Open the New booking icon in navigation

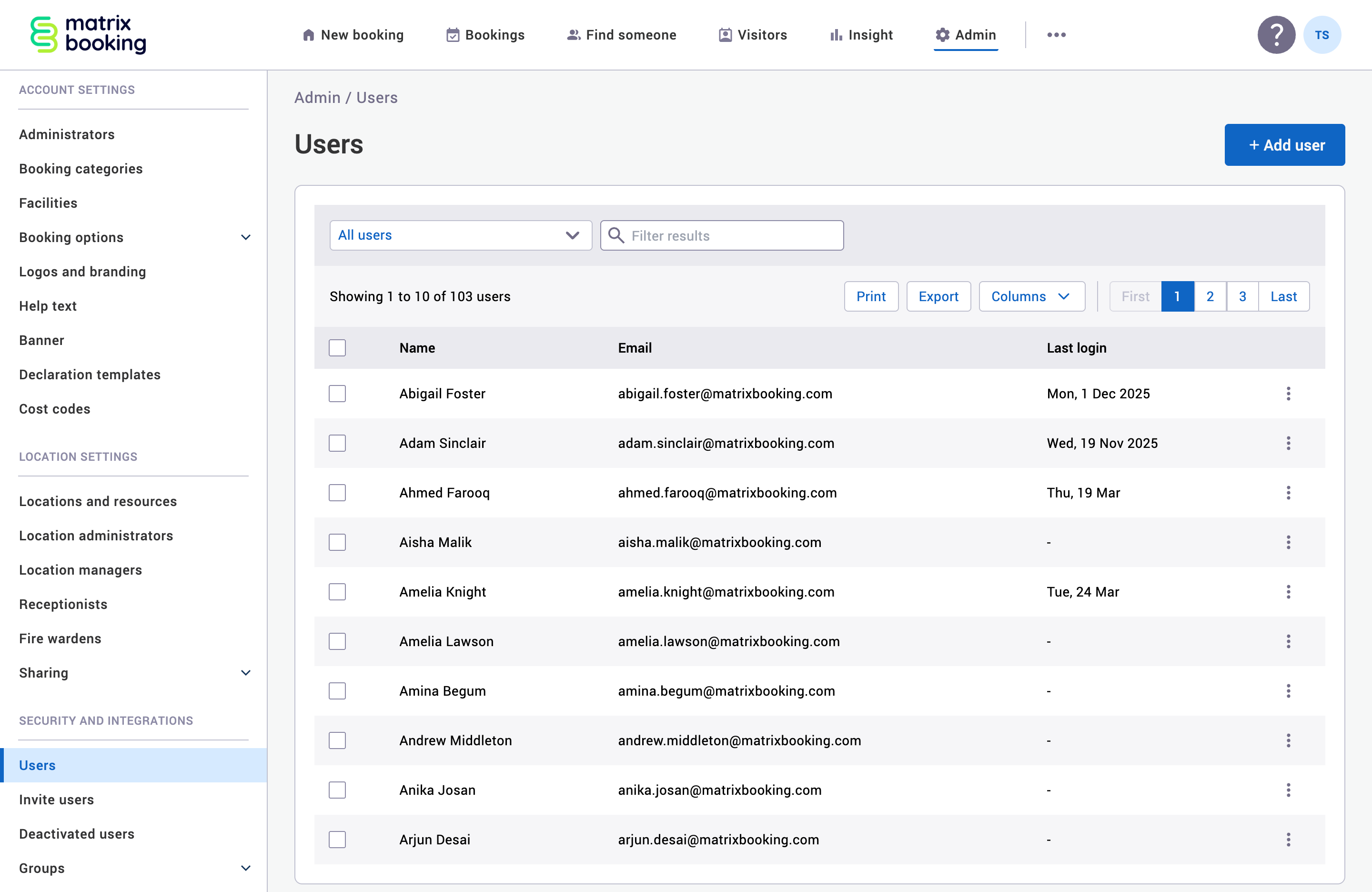point(309,35)
